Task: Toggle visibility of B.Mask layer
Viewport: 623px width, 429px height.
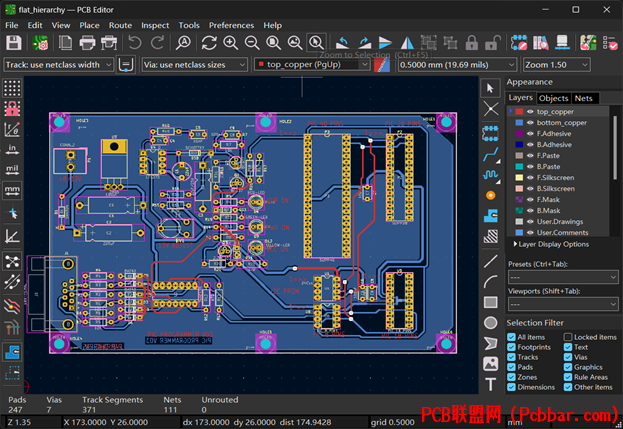Action: click(x=530, y=211)
